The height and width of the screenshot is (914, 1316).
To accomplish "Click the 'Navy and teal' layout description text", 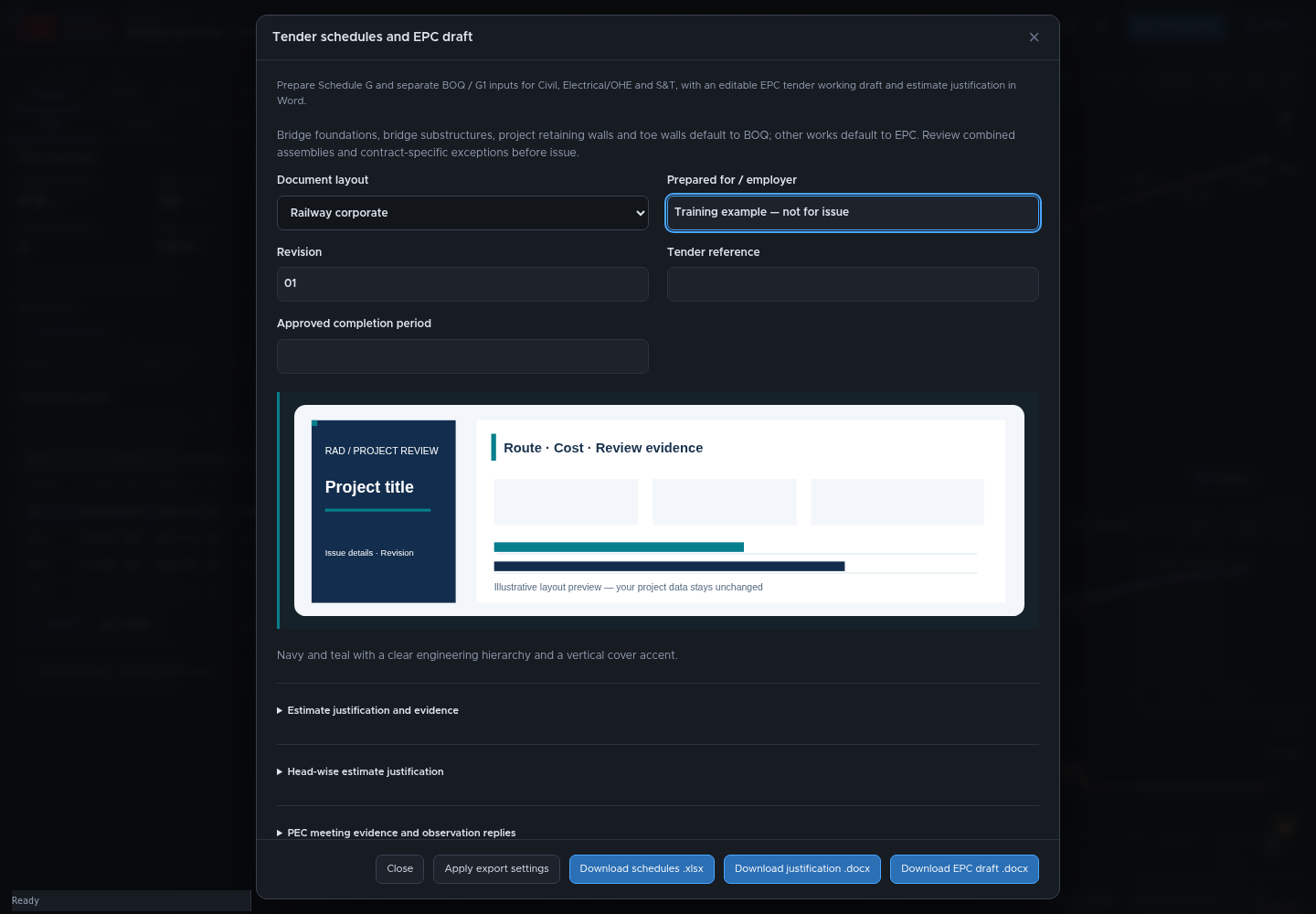I will click(477, 655).
